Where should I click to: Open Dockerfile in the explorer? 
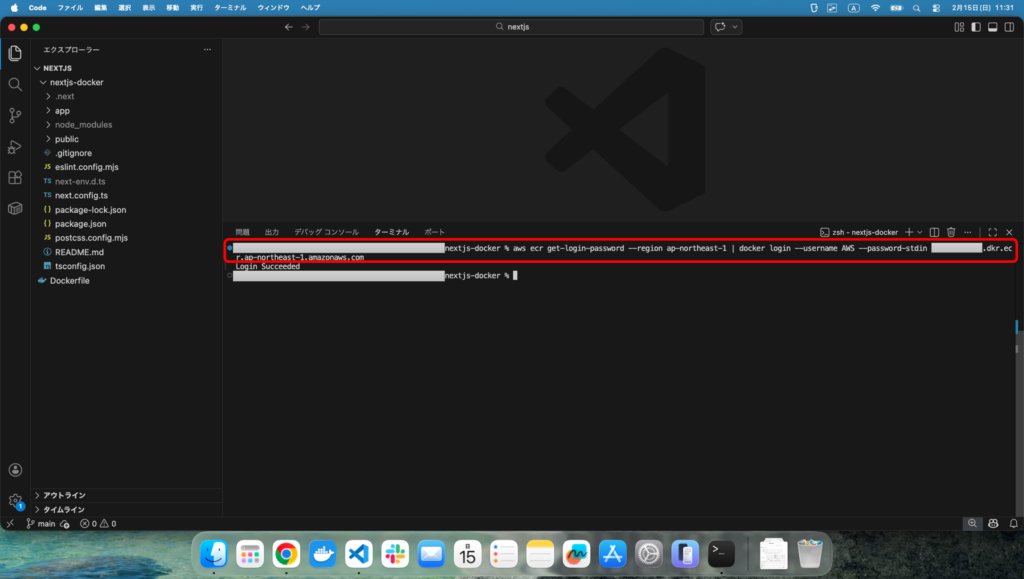(70, 281)
